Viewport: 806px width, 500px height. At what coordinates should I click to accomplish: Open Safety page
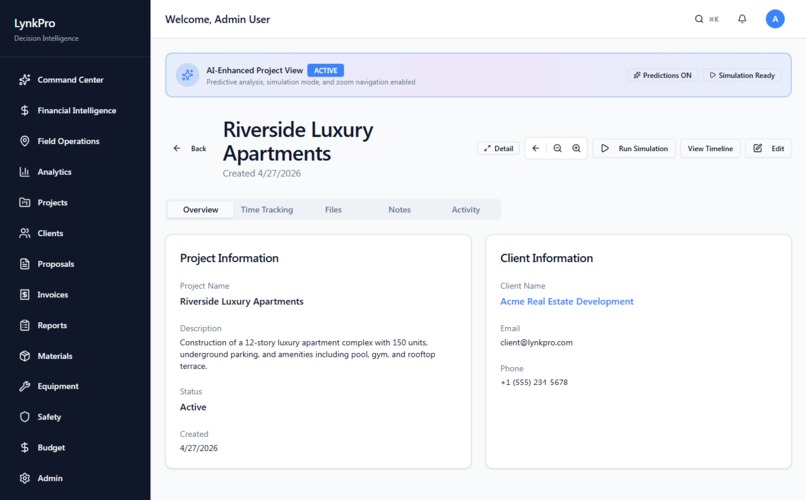(x=49, y=417)
